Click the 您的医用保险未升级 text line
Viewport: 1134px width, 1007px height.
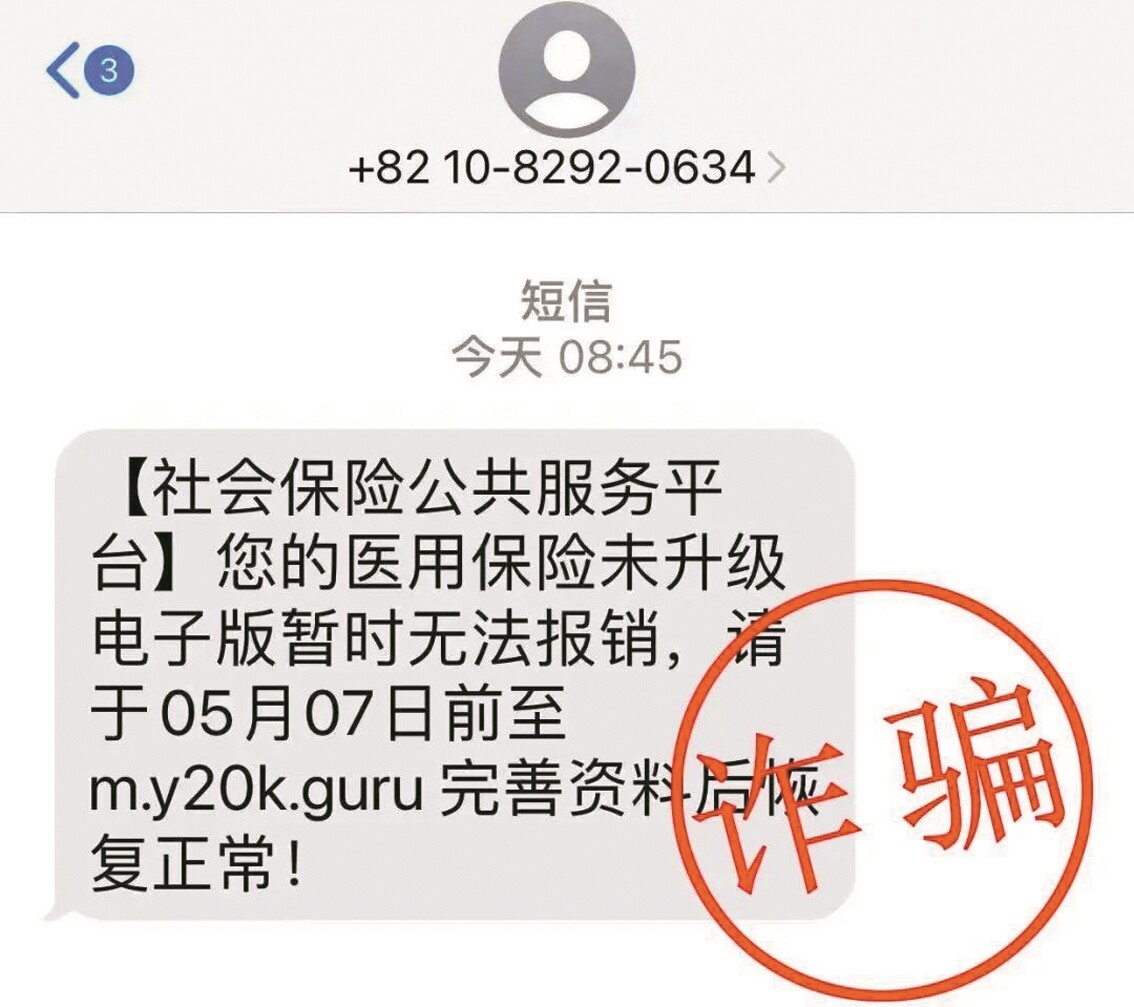(500, 562)
